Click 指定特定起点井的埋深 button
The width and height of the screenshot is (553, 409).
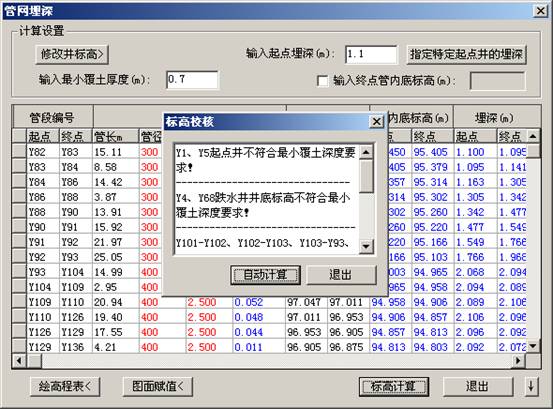point(466,55)
